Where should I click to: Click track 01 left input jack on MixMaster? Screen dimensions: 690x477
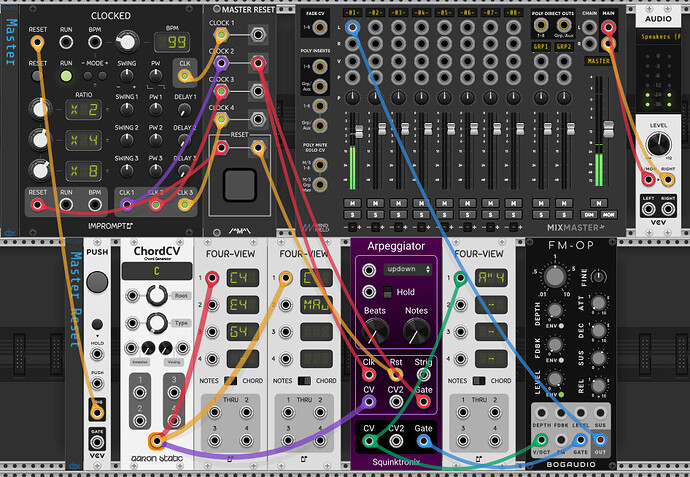click(x=352, y=27)
